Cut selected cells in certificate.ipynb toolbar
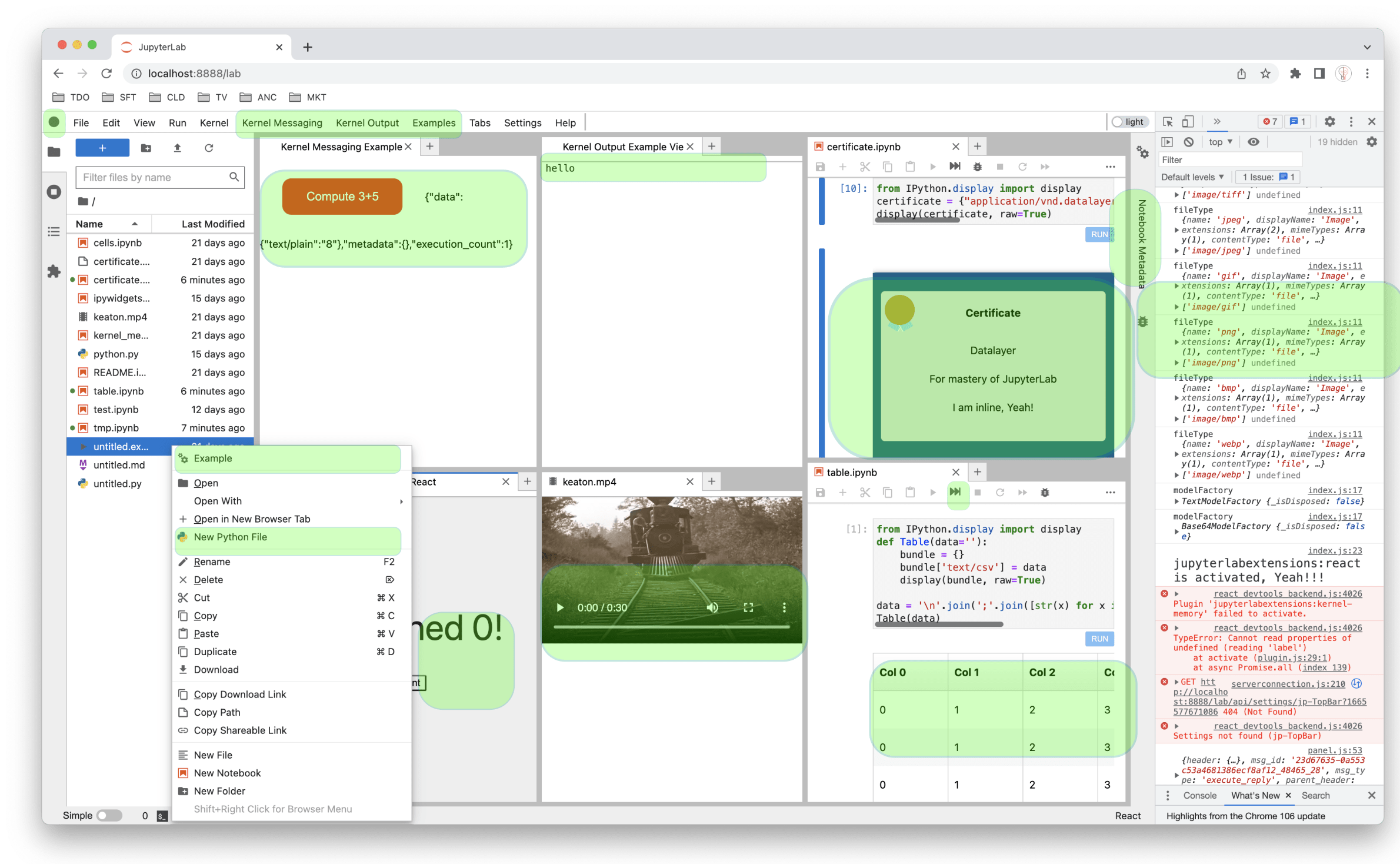Screen dimensions: 1400x864 pyautogui.click(x=865, y=167)
